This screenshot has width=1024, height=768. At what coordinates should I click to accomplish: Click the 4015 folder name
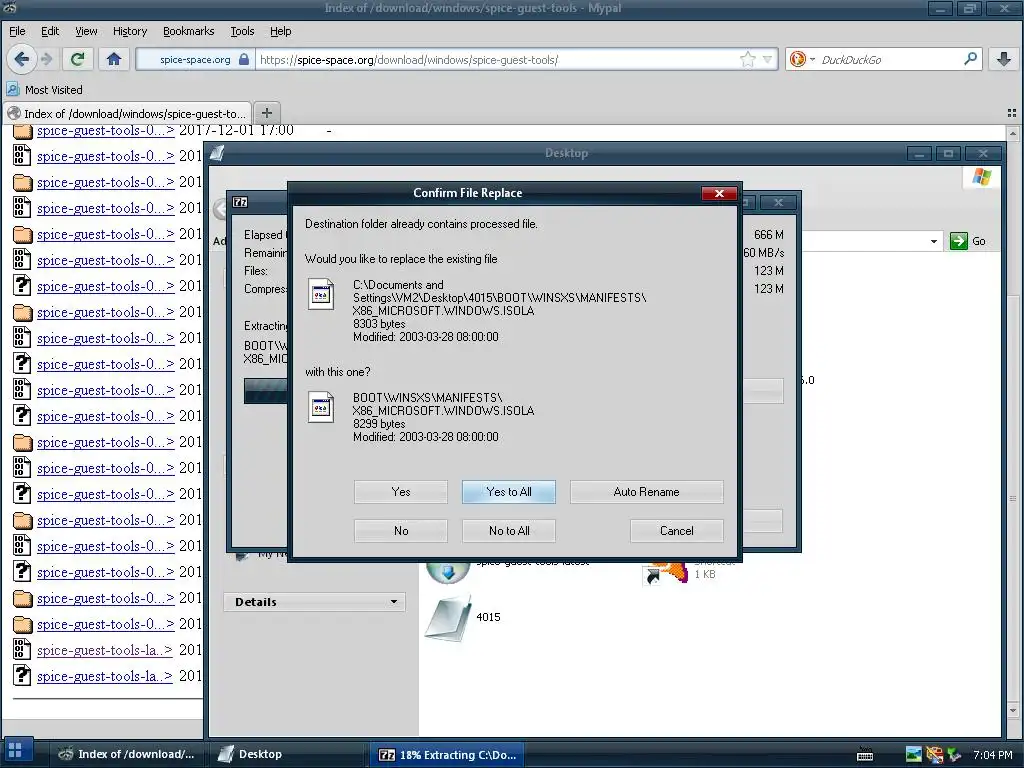(x=488, y=617)
